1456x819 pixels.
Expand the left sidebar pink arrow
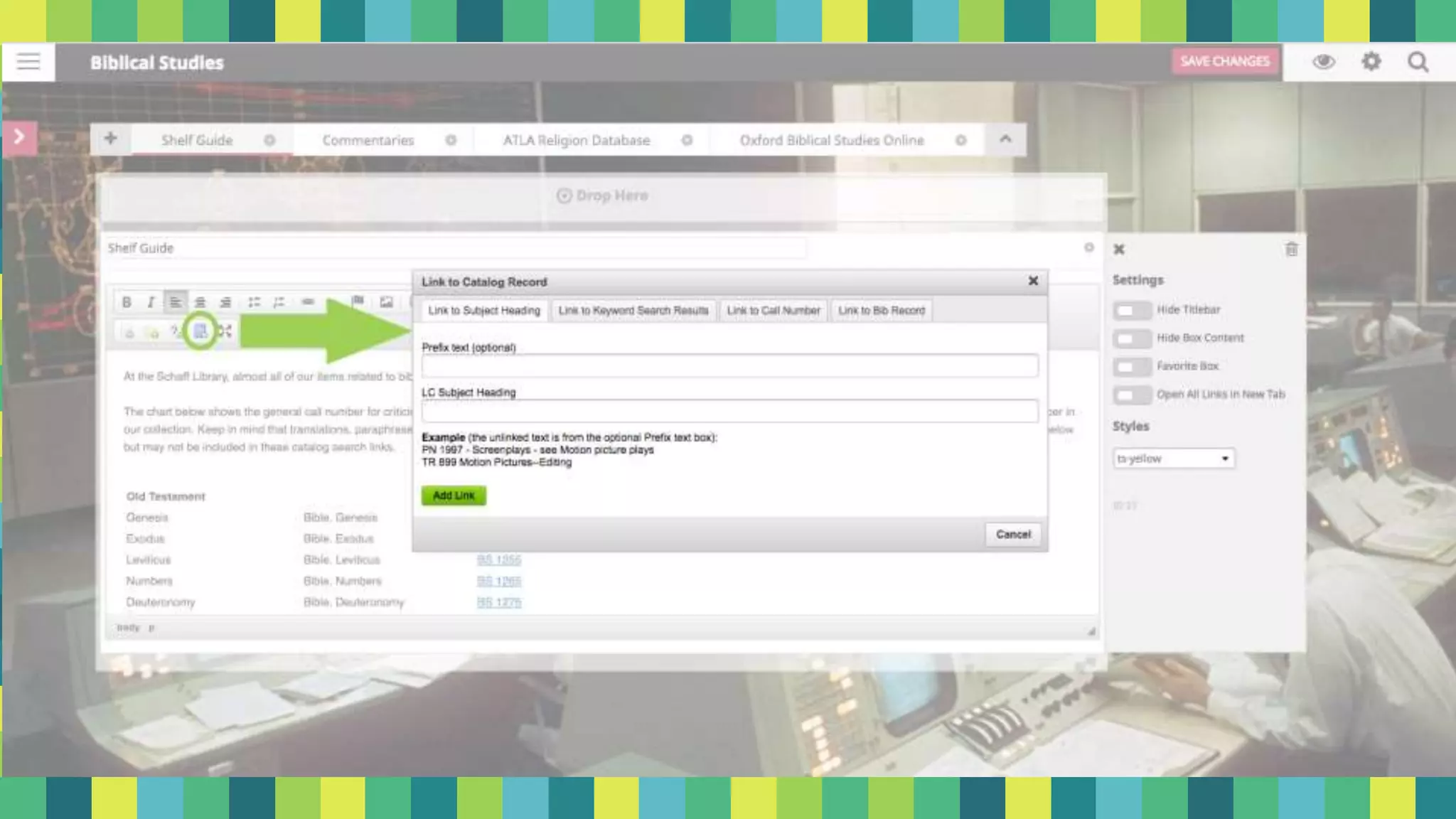pos(19,136)
